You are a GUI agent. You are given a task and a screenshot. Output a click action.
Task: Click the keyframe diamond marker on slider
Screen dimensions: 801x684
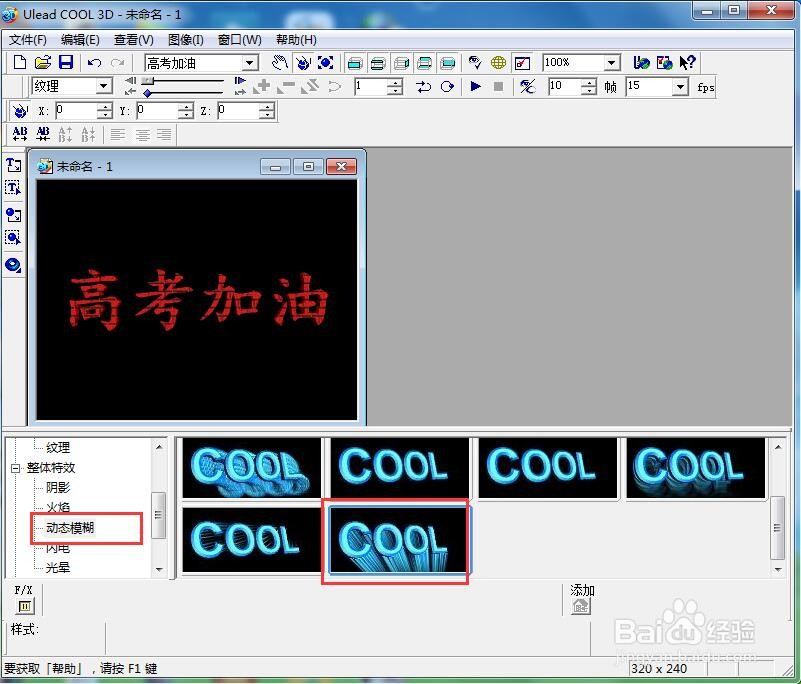click(x=147, y=93)
